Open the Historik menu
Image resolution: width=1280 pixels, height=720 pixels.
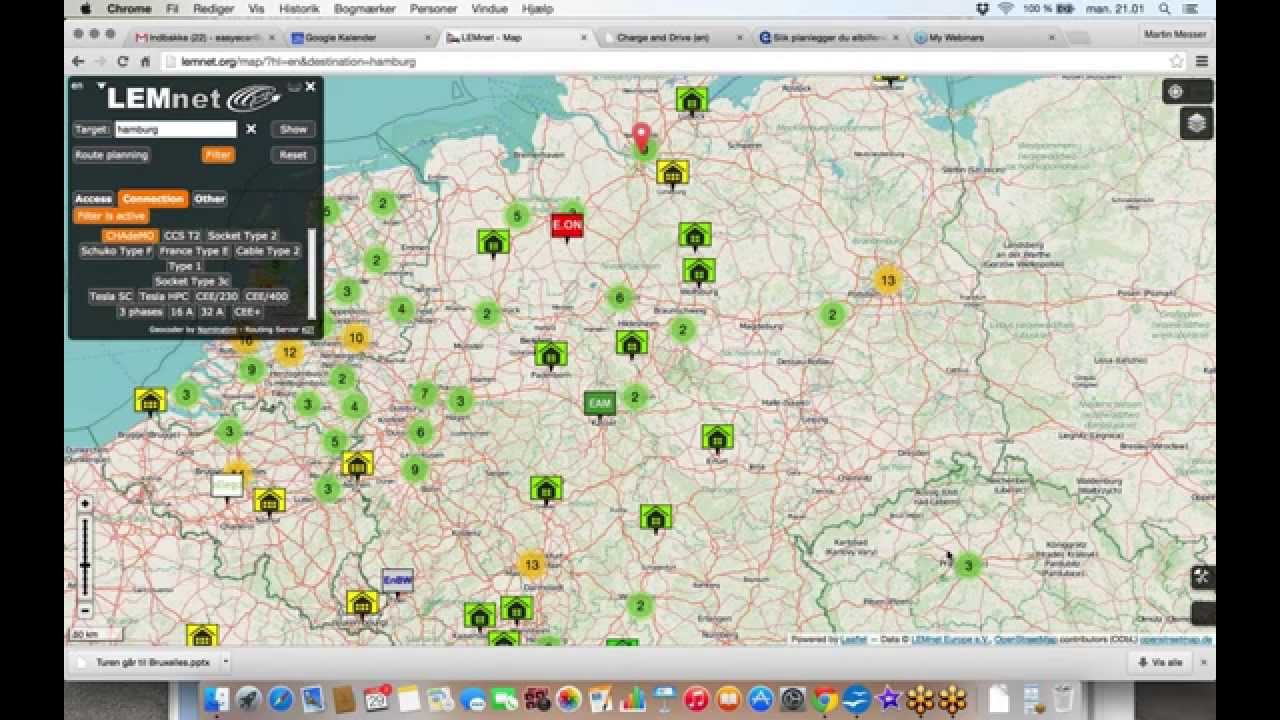[299, 9]
